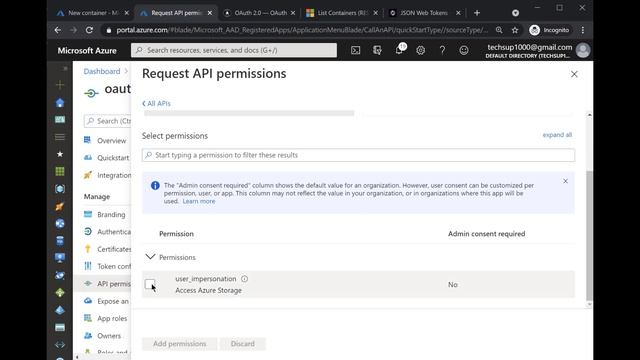The image size is (640, 360).
Task: Open Azure portal settings gear
Action: tap(420, 50)
